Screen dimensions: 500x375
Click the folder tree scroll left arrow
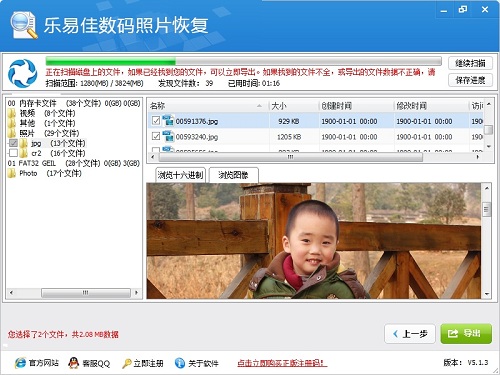[11, 293]
